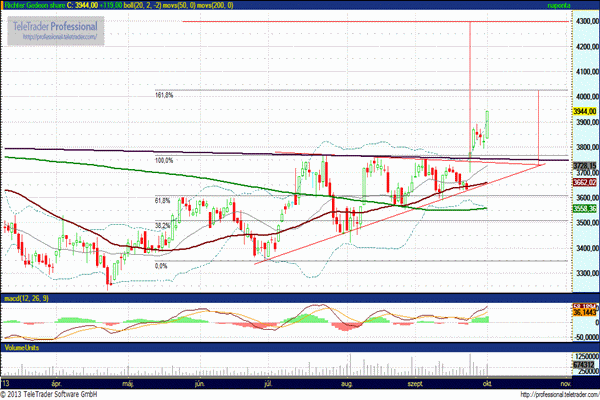This screenshot has height=400, width=600.
Task: Select the 38,2% Fibonacci level label
Action: tap(163, 225)
